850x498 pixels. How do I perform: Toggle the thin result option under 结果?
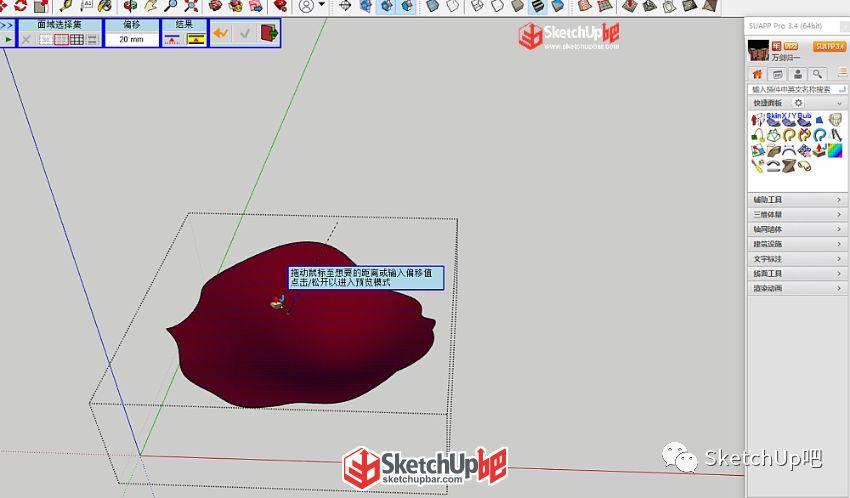pos(172,40)
